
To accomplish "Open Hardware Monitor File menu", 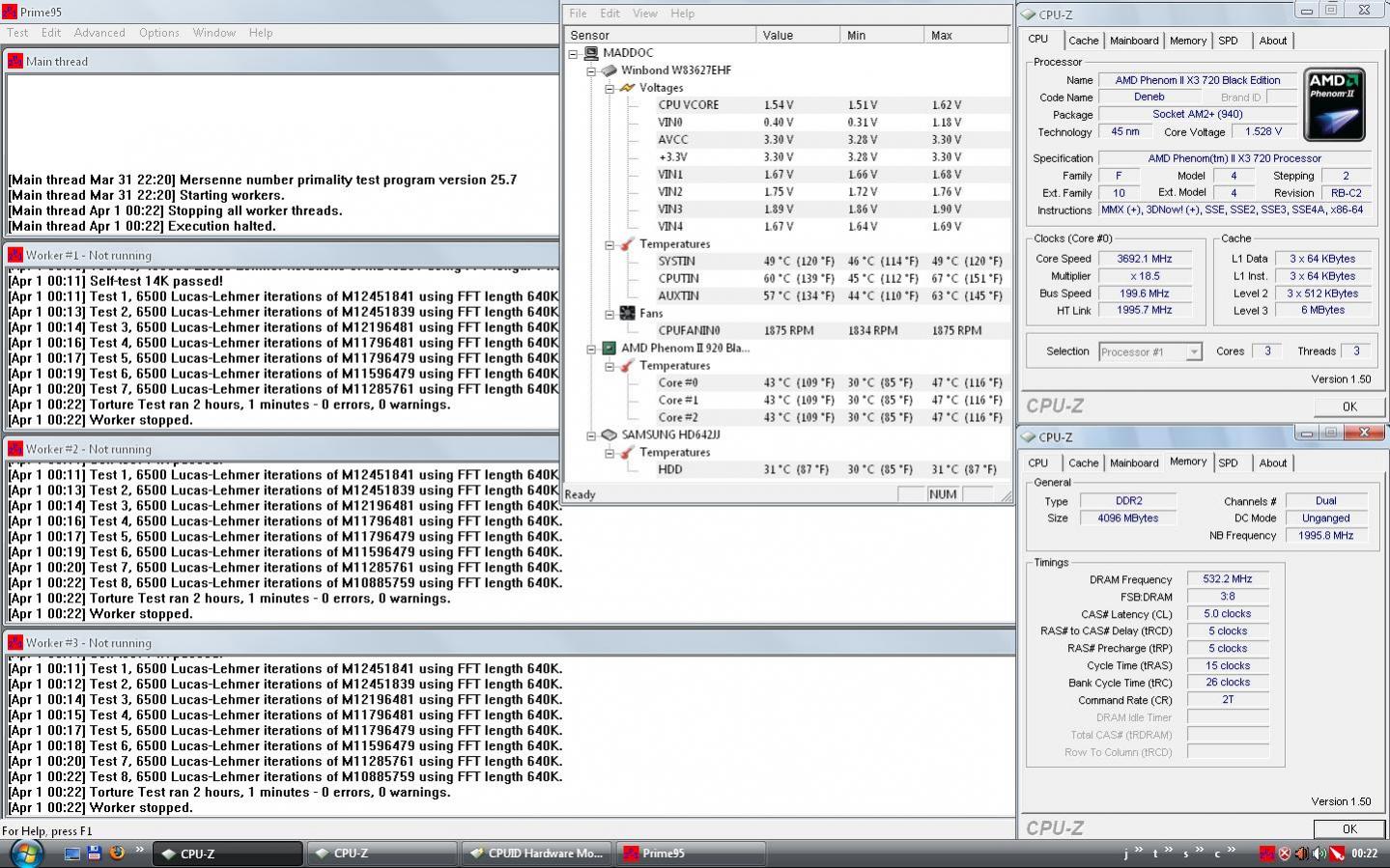I will coord(578,14).
